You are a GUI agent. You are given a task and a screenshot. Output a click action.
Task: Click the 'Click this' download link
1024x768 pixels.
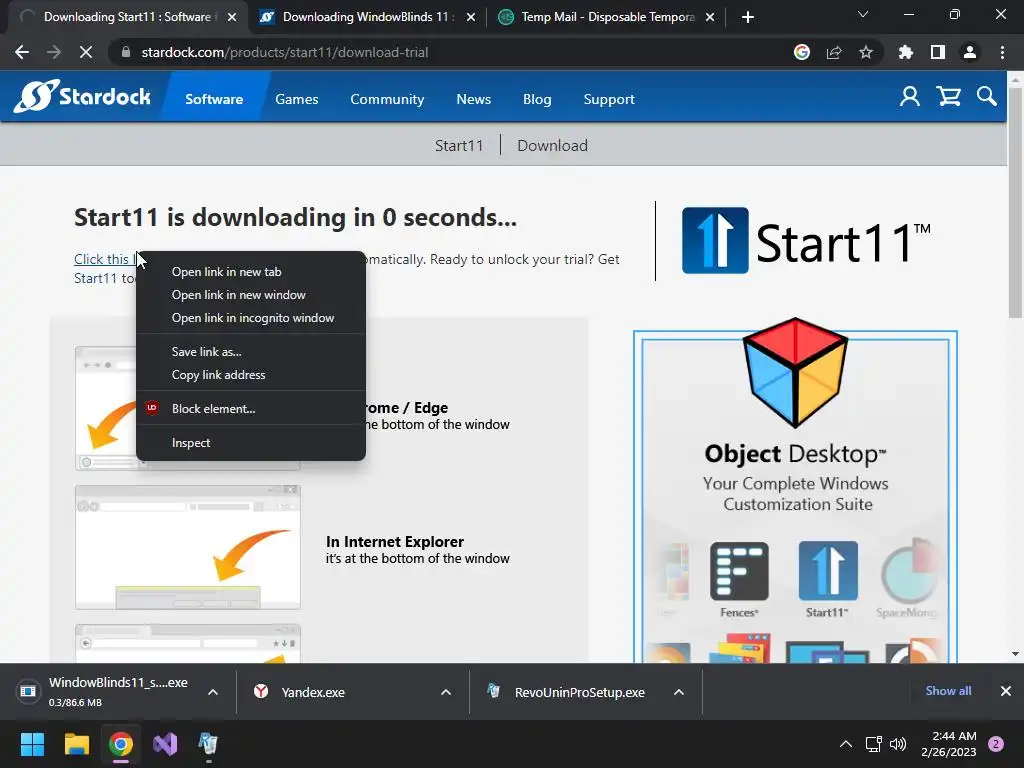click(x=104, y=259)
